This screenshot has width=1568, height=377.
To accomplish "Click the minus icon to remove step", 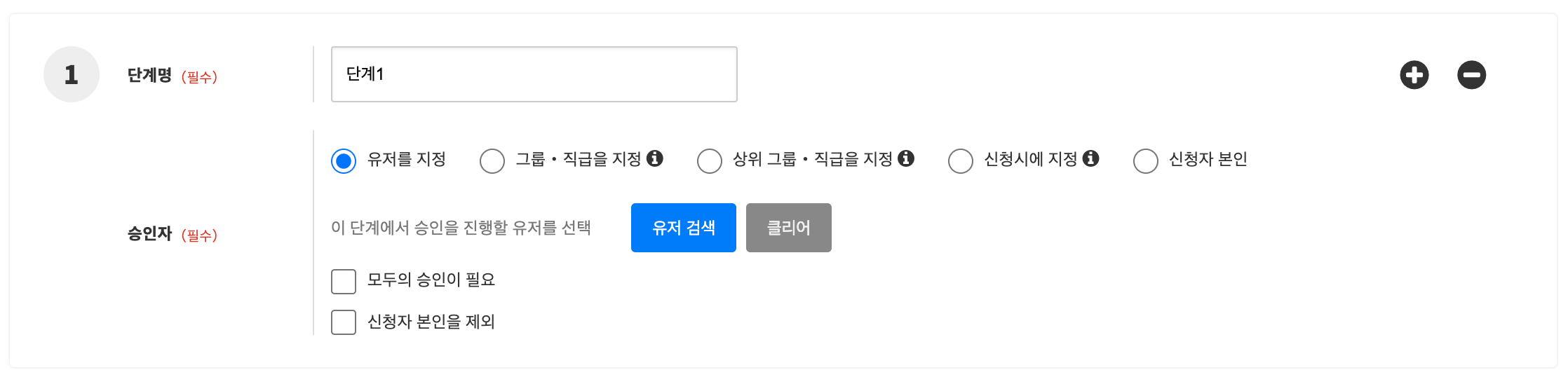I will pos(1471,75).
